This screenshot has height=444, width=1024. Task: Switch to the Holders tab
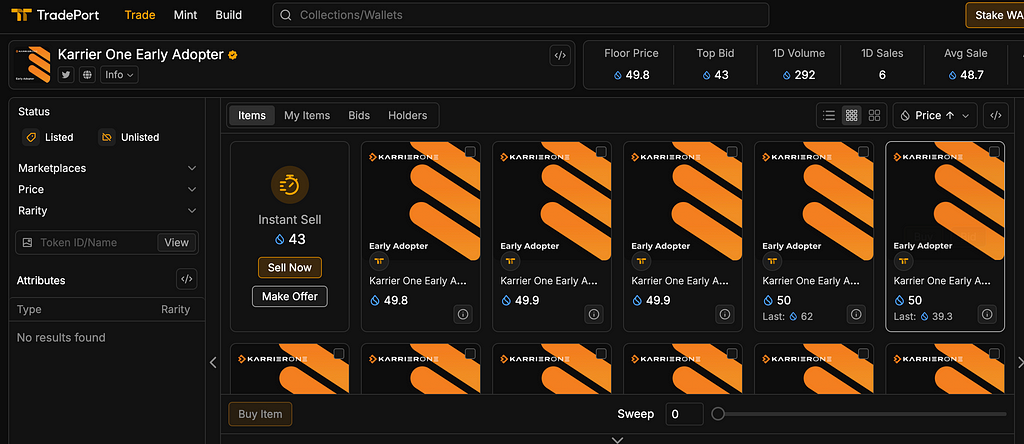pyautogui.click(x=408, y=116)
